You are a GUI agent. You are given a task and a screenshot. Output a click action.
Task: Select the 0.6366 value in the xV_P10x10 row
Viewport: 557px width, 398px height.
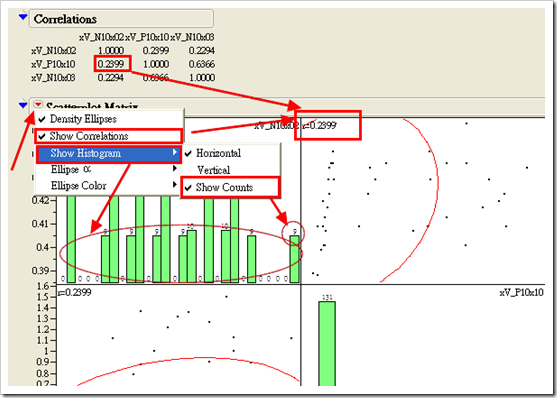201,64
